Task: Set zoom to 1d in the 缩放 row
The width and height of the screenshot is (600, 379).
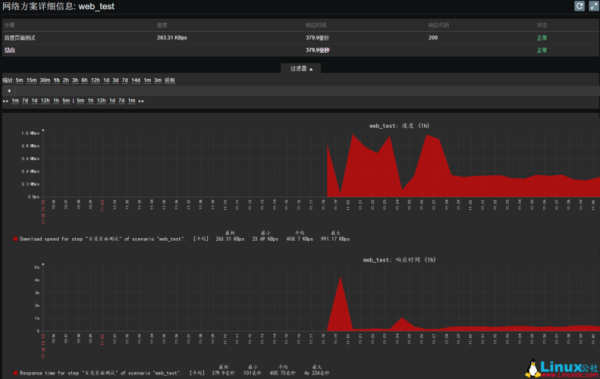Action: 106,80
